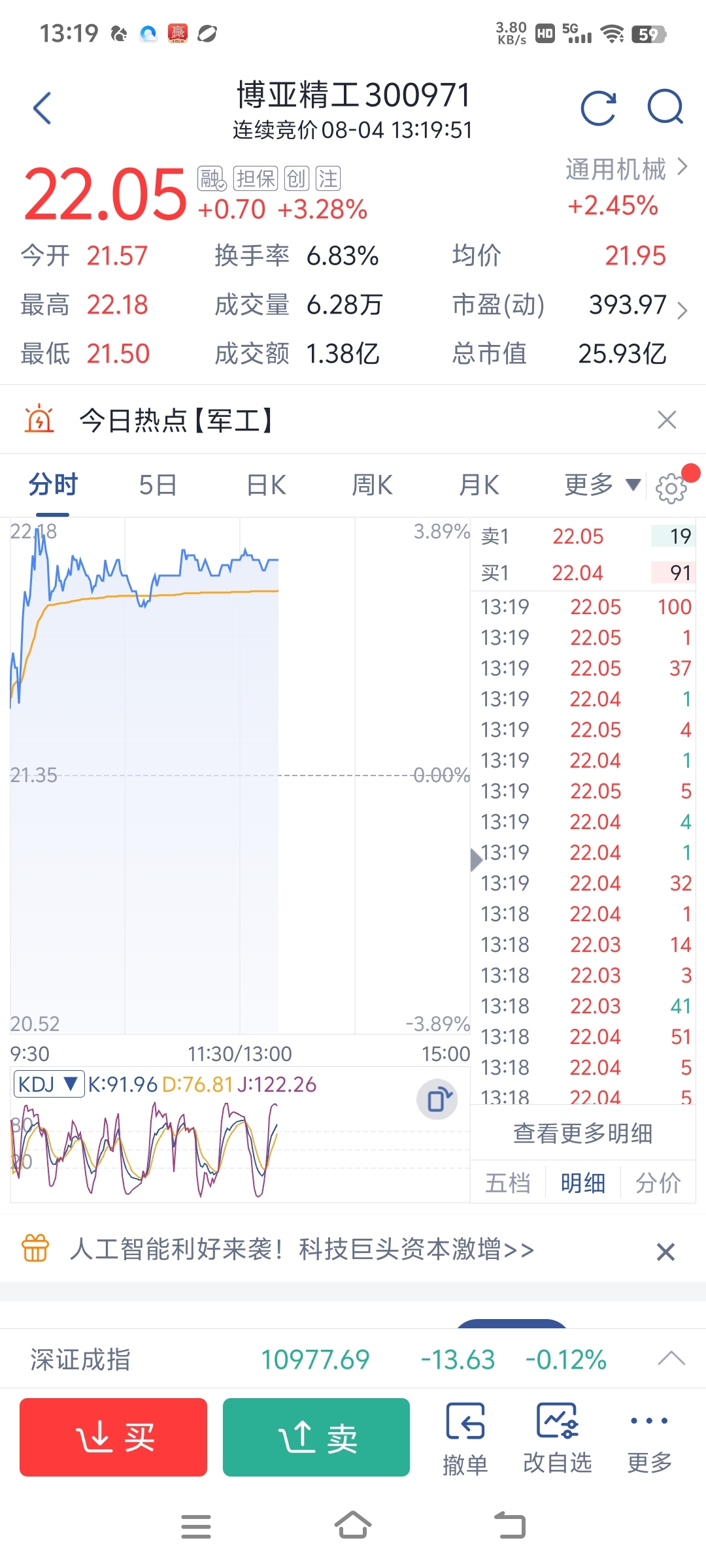Switch order panel to 分价

658,1183
